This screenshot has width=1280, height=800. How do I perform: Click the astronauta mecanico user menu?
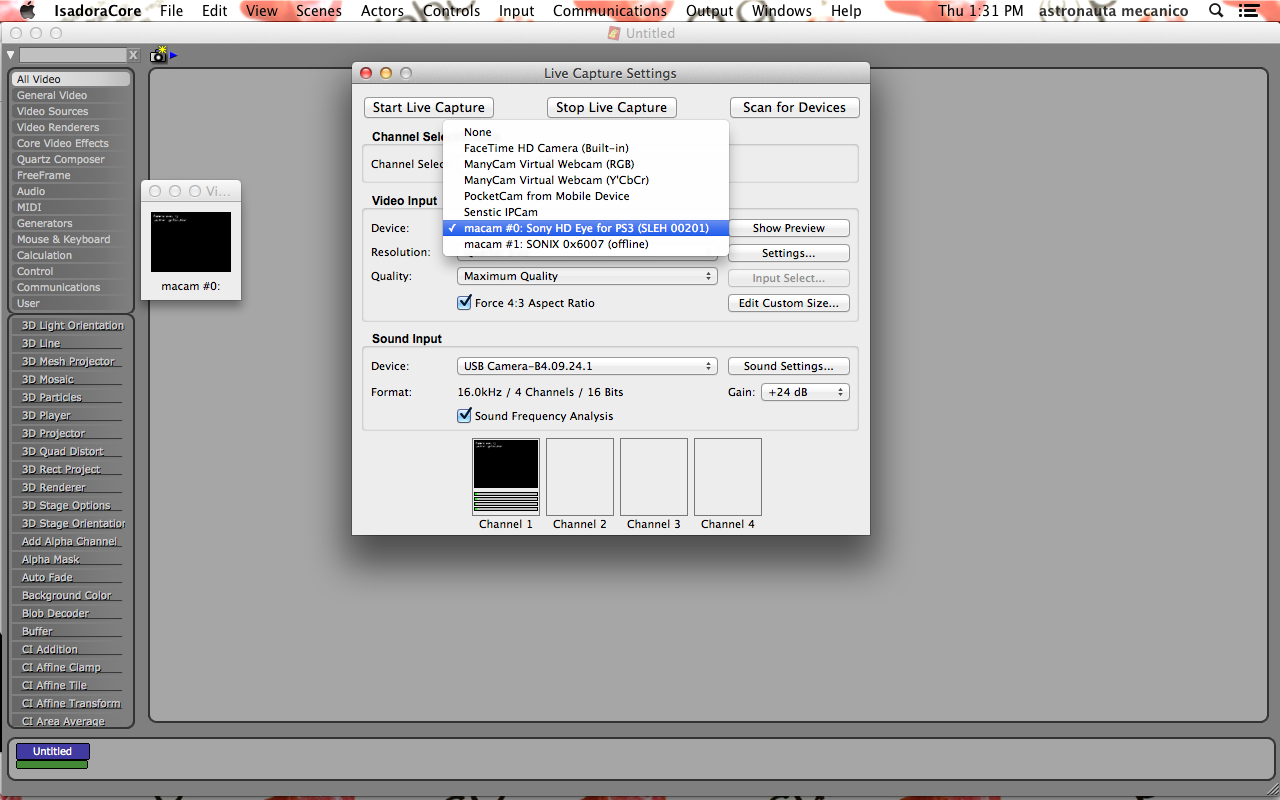tap(1113, 11)
